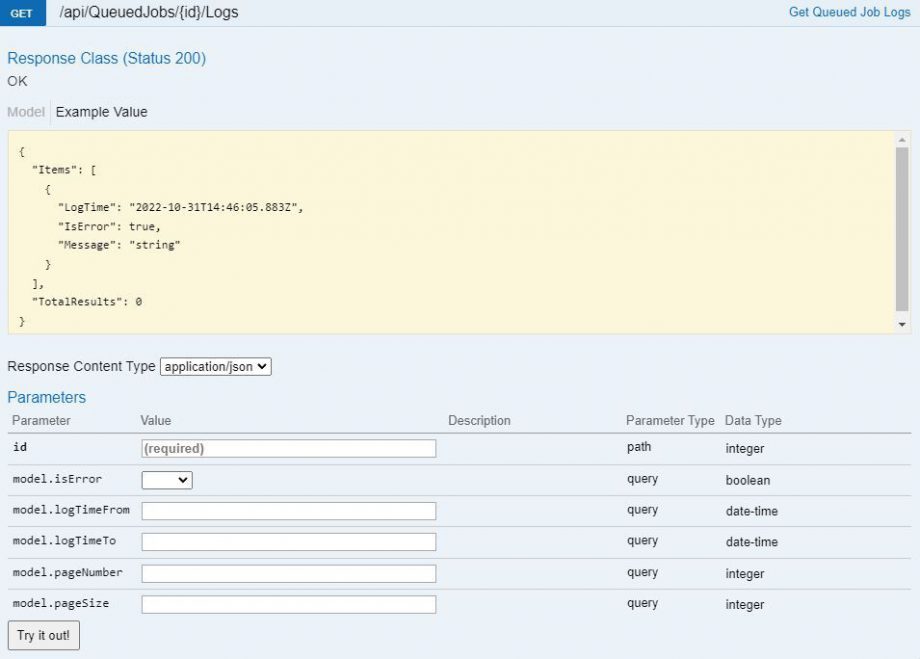The image size is (920, 659).
Task: Click the blue GET method badge
Action: pos(22,13)
